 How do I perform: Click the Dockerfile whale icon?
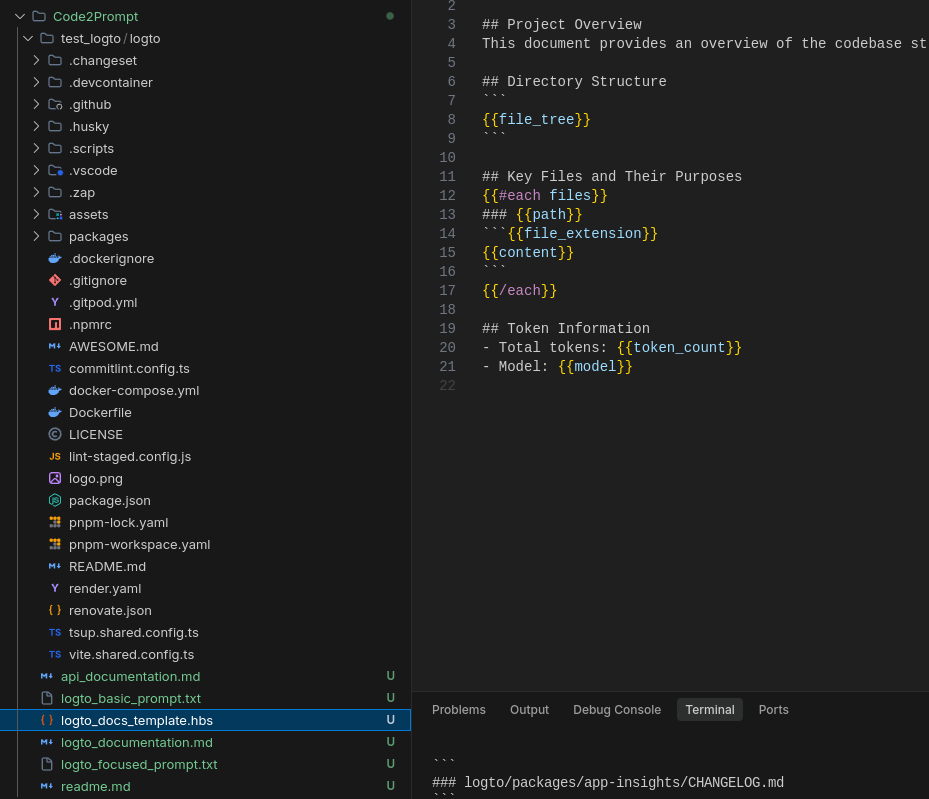(x=55, y=412)
